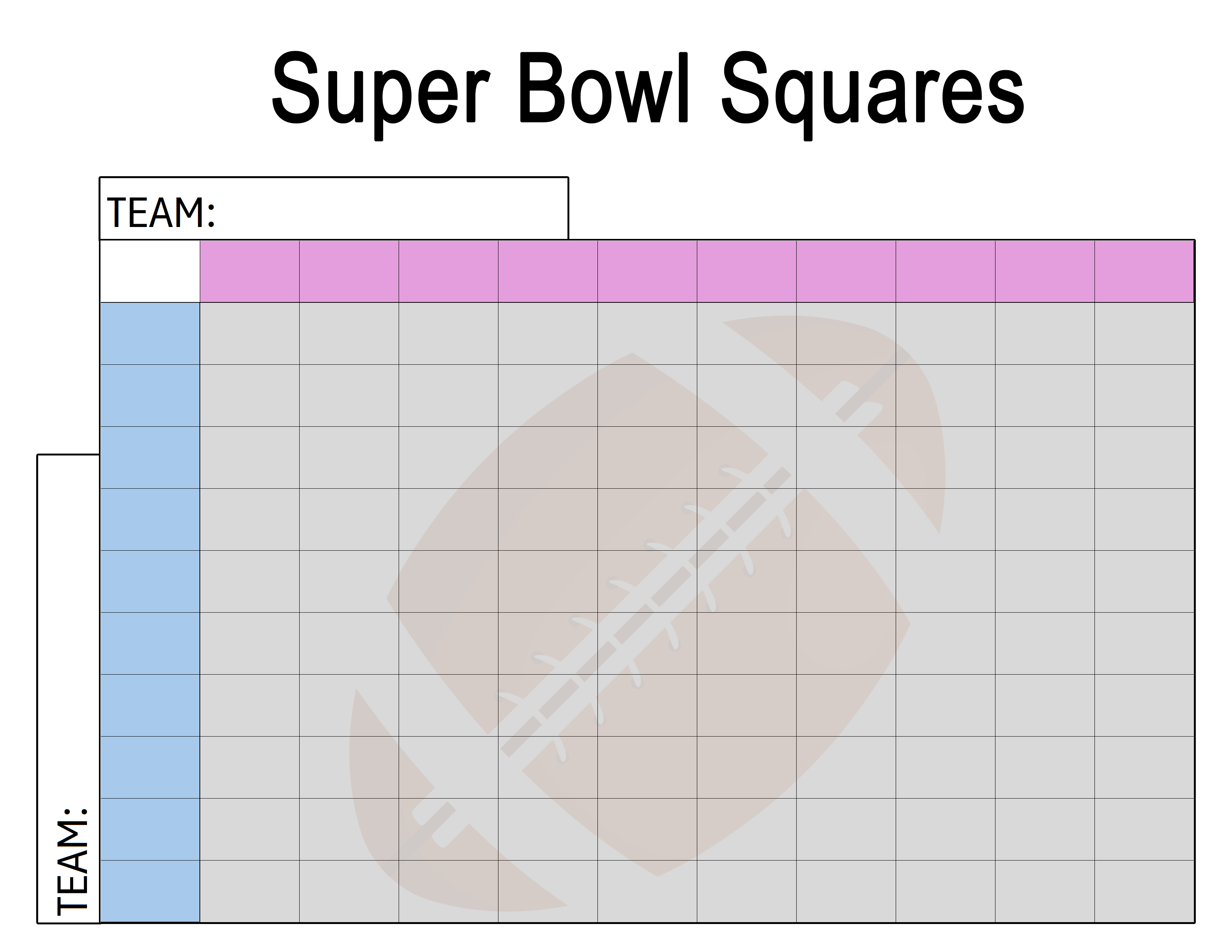Select the first pink header cell

point(249,271)
